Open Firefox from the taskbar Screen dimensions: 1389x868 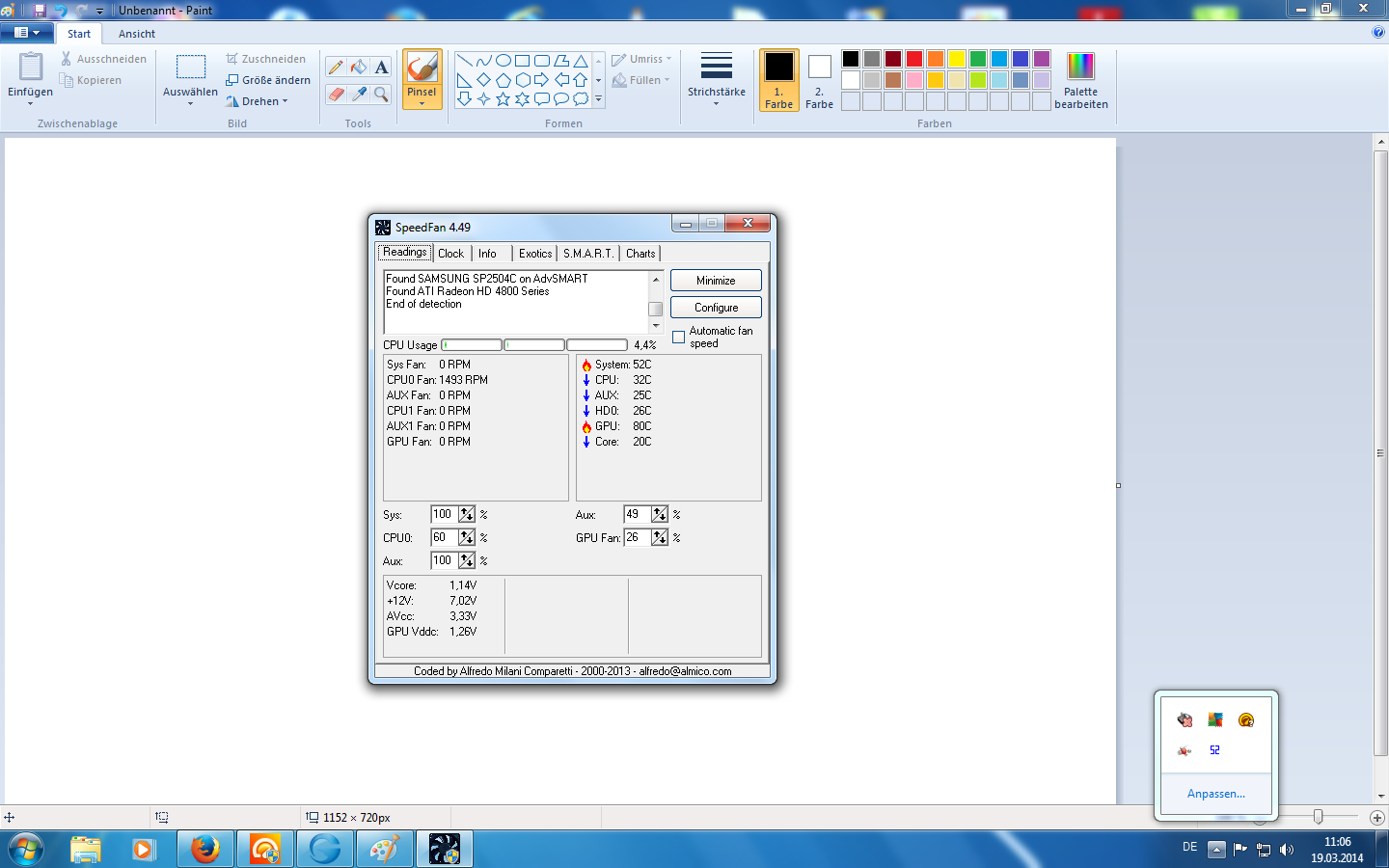[205, 849]
